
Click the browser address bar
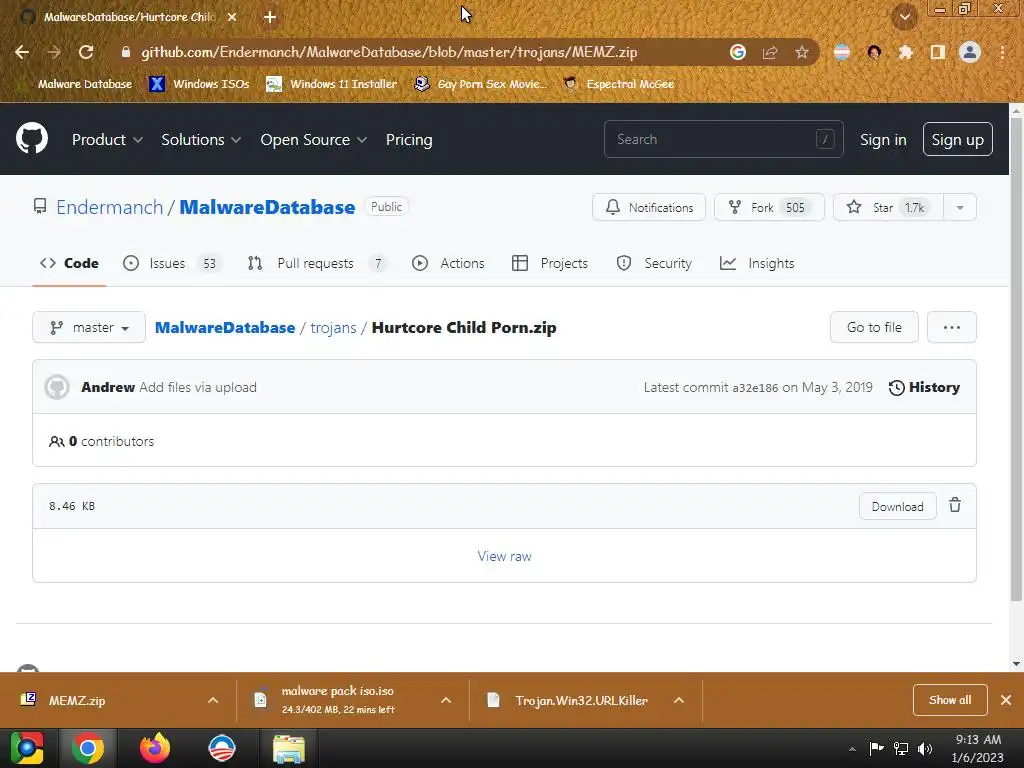pos(389,52)
